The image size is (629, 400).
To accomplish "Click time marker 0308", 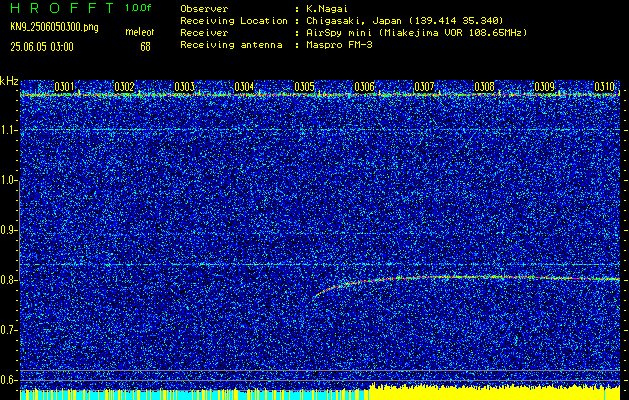I will [x=484, y=87].
